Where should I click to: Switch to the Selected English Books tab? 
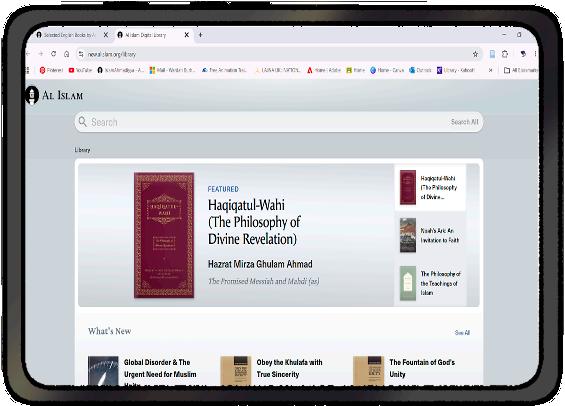[66, 35]
